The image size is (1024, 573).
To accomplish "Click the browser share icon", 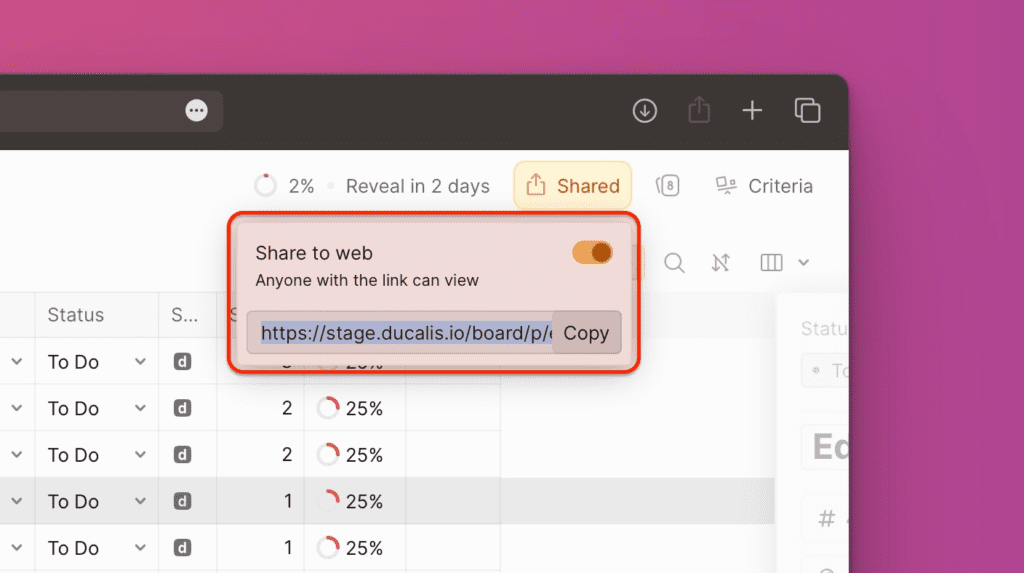I will pyautogui.click(x=699, y=110).
